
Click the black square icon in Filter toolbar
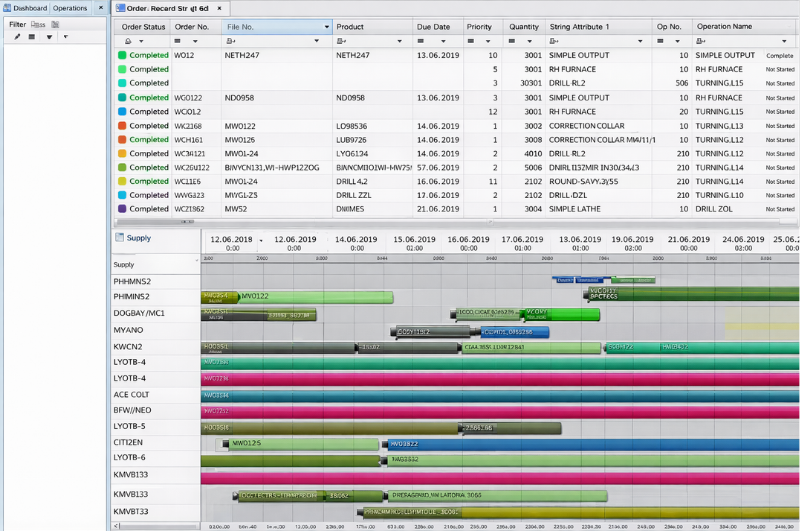click(x=32, y=37)
